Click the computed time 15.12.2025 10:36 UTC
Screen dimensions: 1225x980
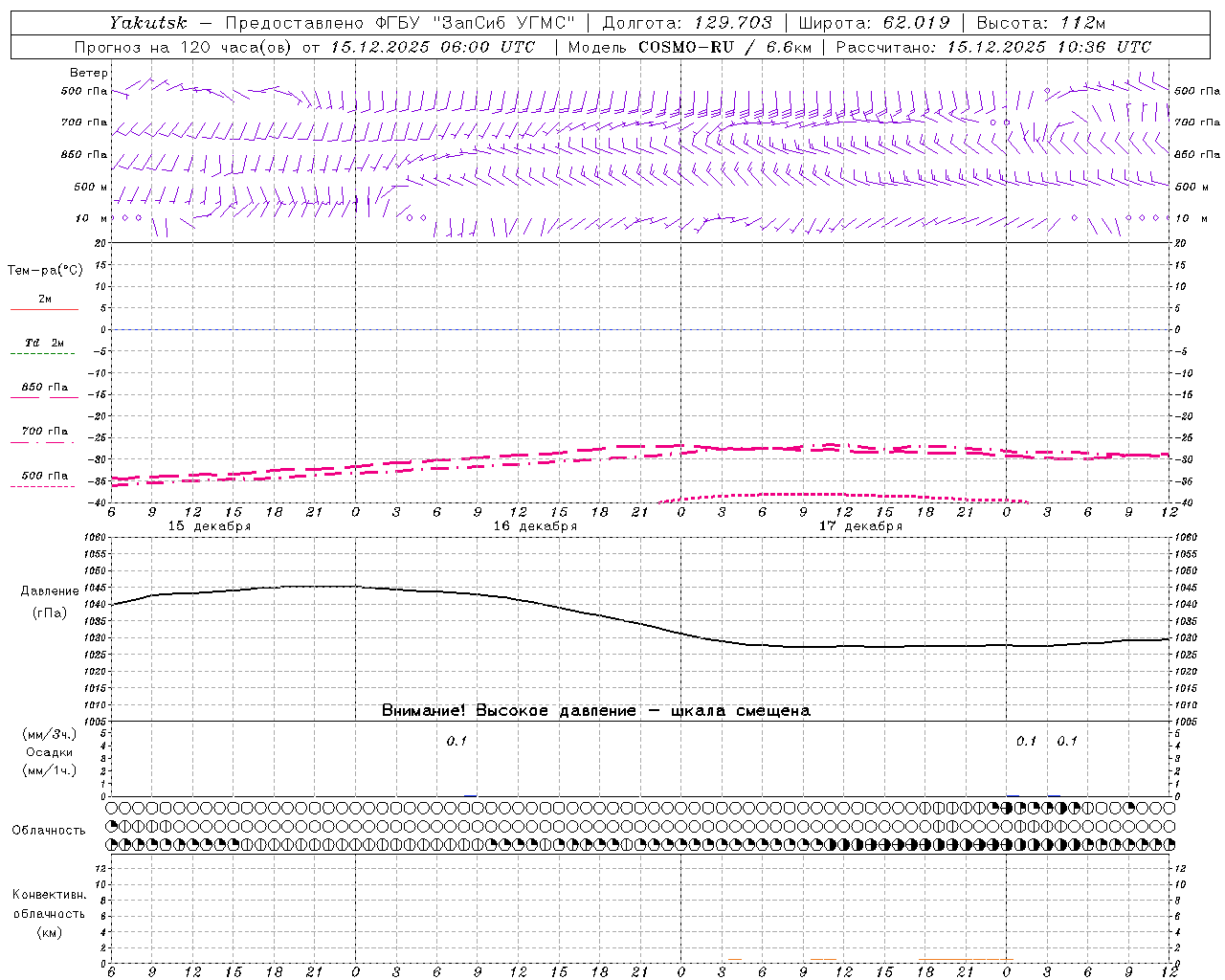1049,47
